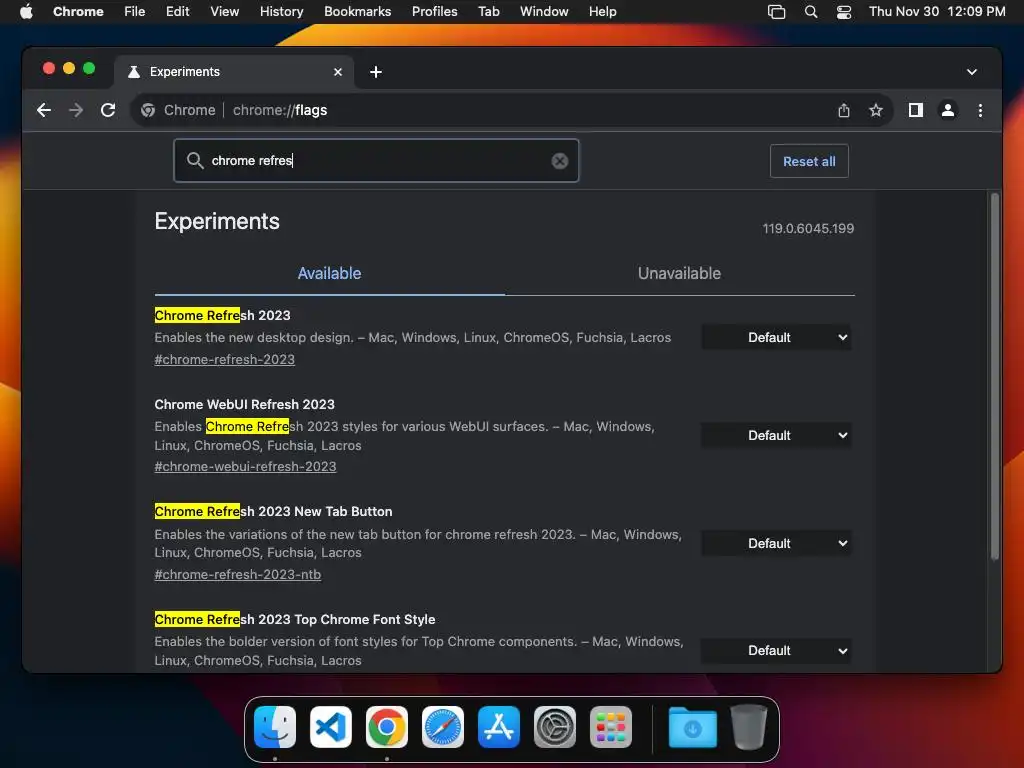Viewport: 1024px width, 768px height.
Task: Open the Chrome Refresh 2023 Default dropdown
Action: click(776, 338)
